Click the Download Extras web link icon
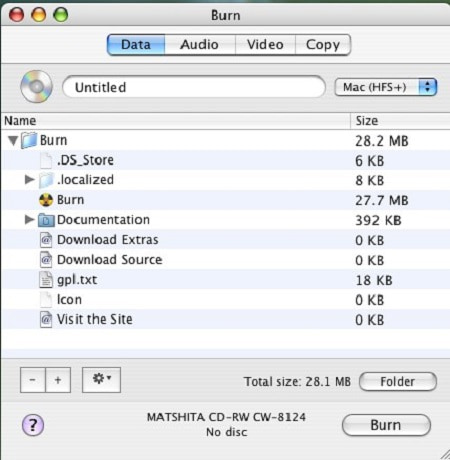The width and height of the screenshot is (450, 460). 46,240
